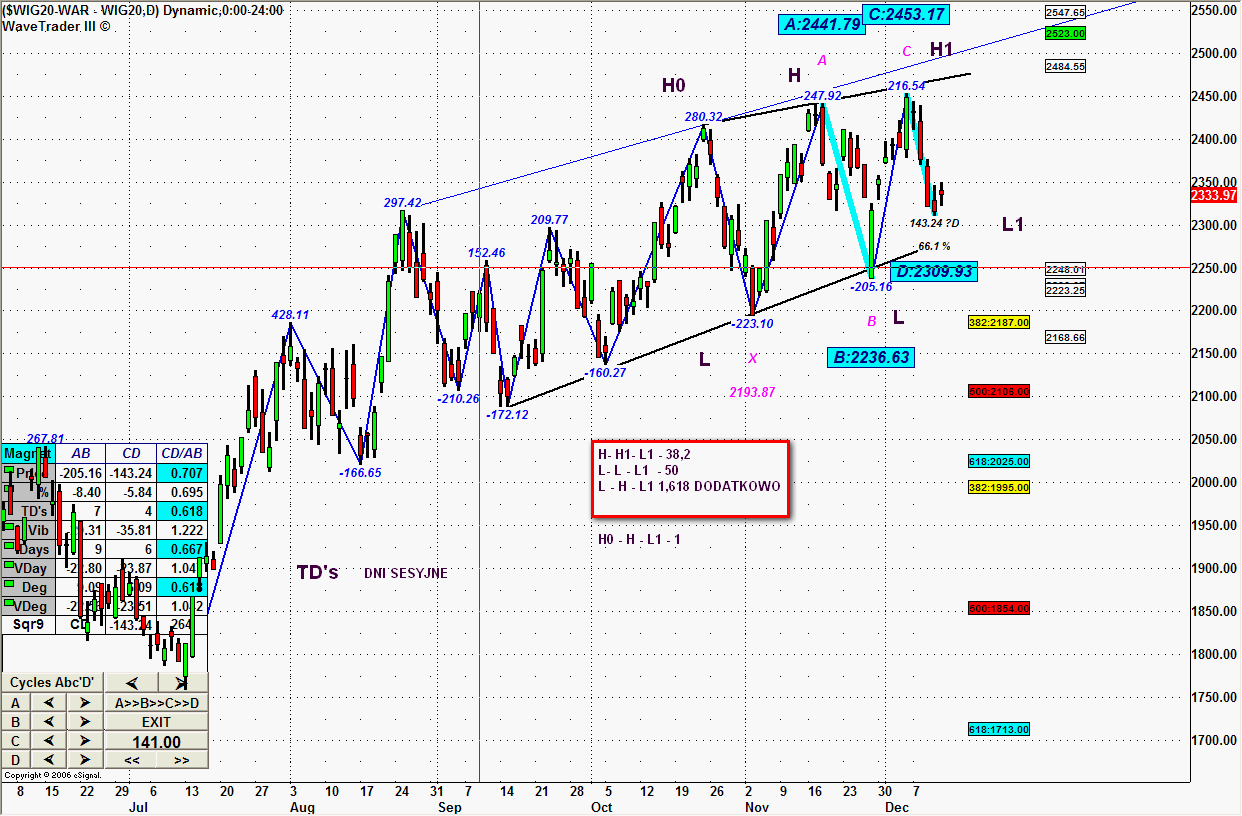Click the left arrow in row A

pos(47,702)
